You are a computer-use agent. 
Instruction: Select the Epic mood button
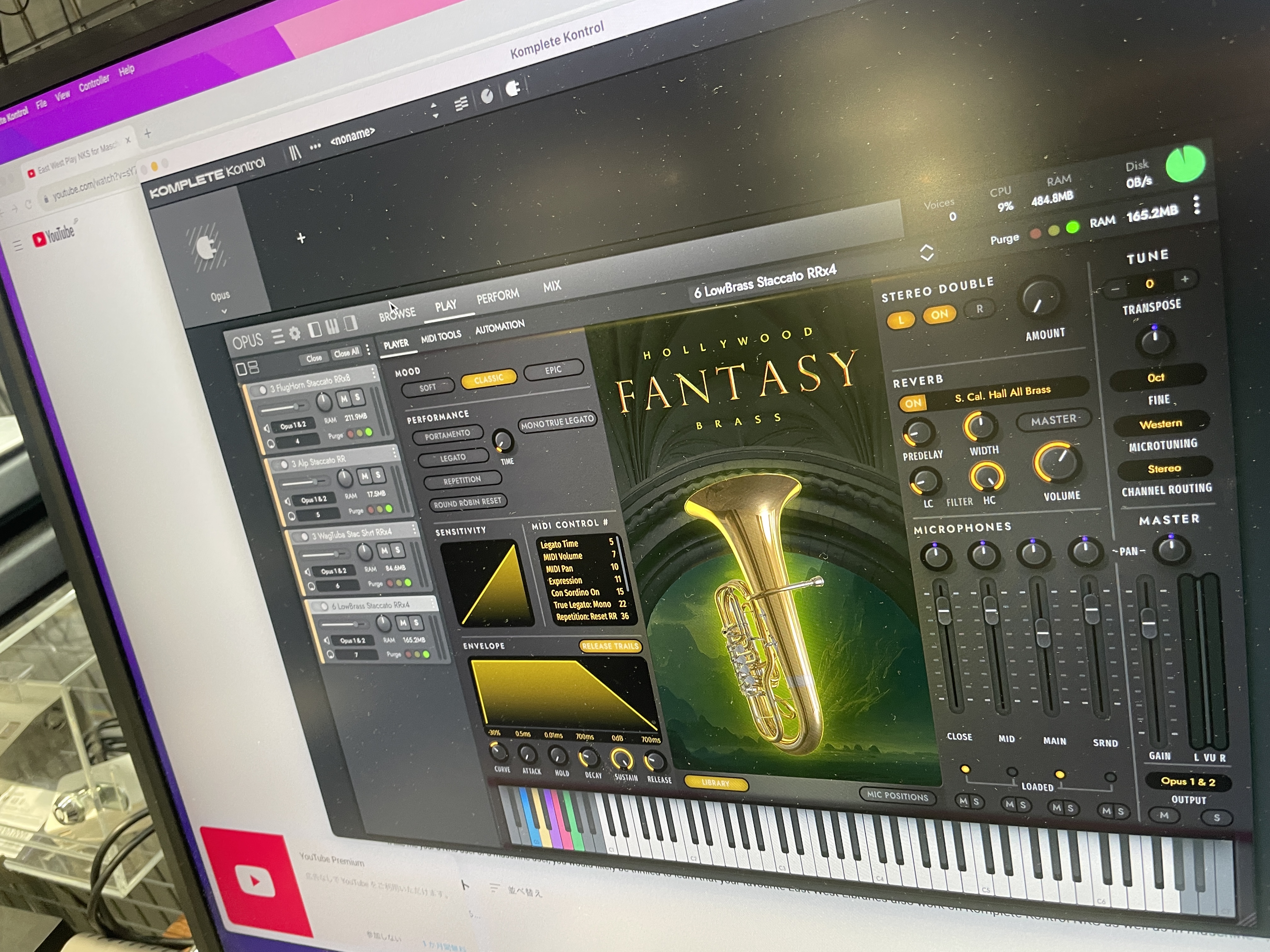[553, 370]
